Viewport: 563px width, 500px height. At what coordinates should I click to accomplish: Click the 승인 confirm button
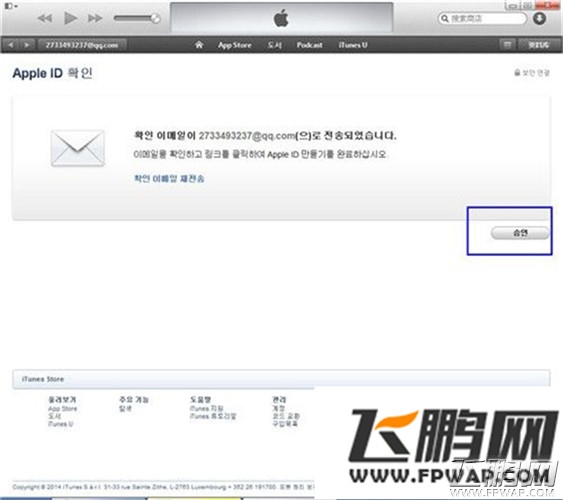(x=520, y=233)
